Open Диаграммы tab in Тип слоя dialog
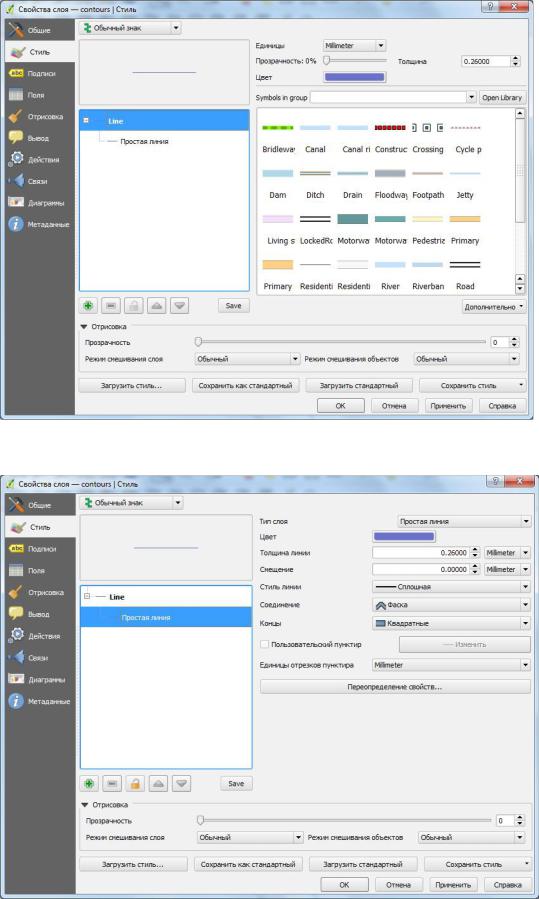This screenshot has height=899, width=539. point(38,679)
